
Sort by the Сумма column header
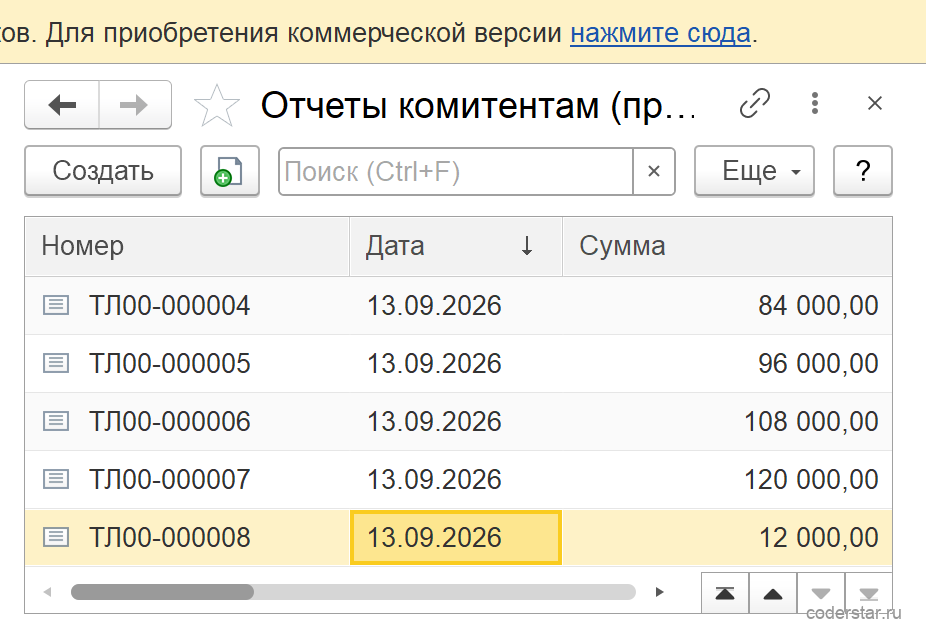click(x=727, y=246)
